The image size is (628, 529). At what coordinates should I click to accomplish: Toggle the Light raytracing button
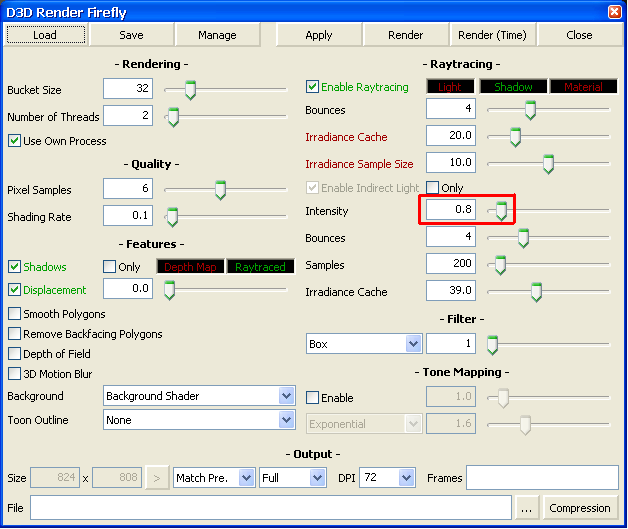pyautogui.click(x=449, y=87)
